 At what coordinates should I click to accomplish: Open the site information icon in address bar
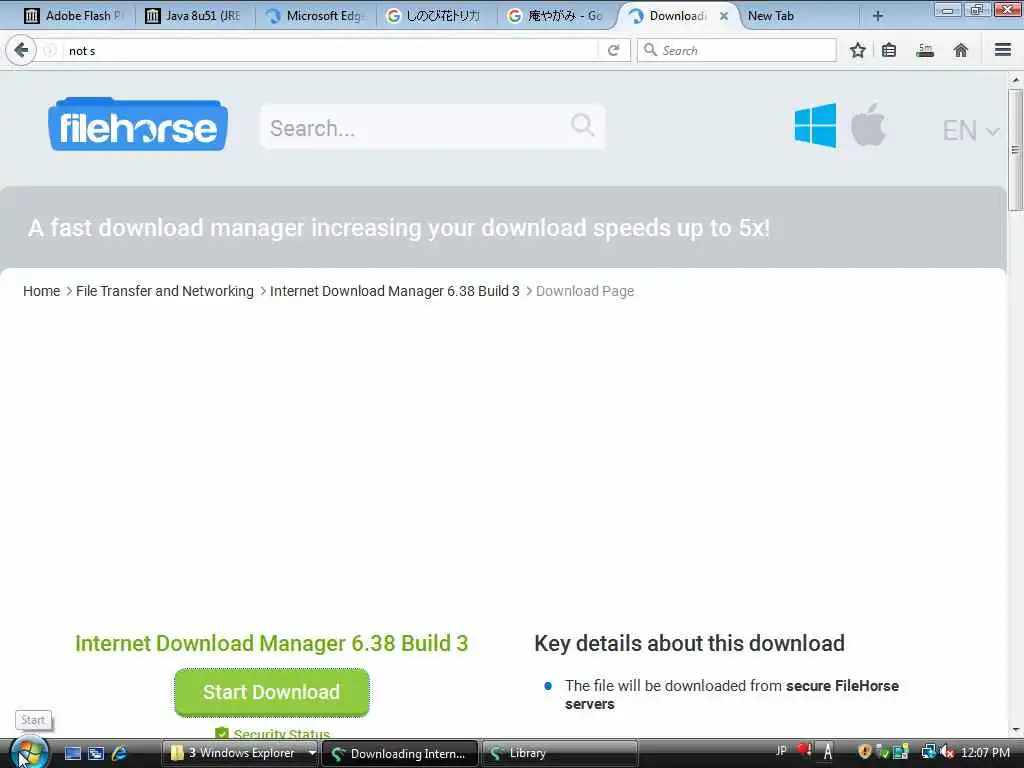tap(50, 50)
